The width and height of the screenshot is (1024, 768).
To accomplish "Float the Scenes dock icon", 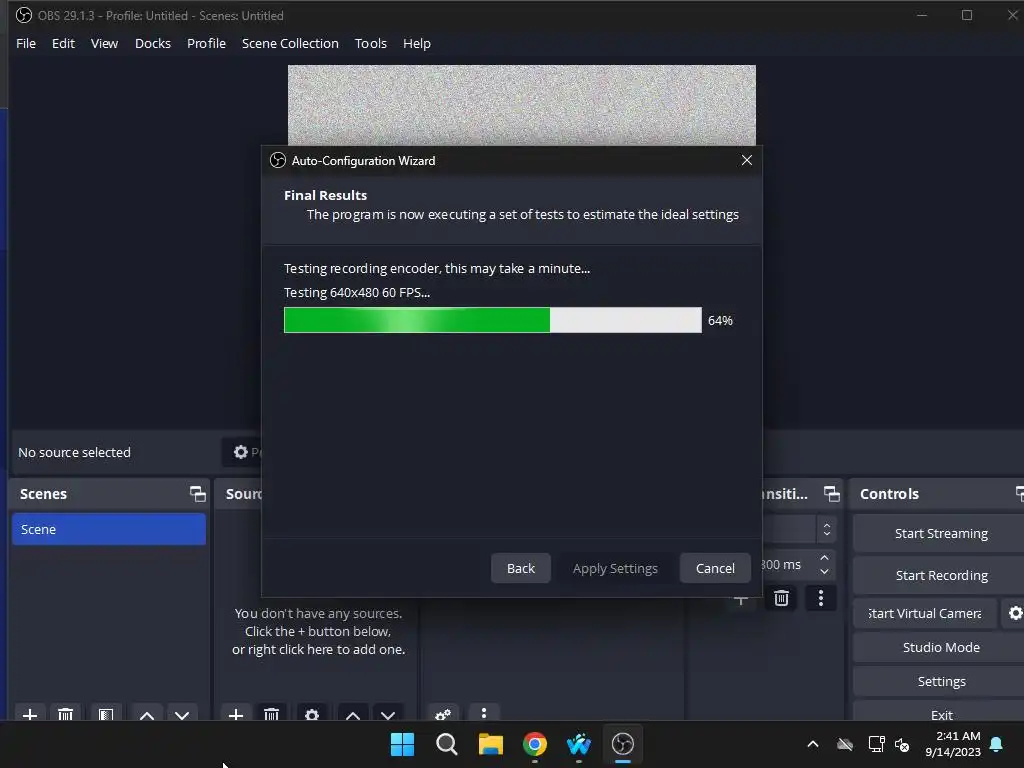I will [x=197, y=494].
